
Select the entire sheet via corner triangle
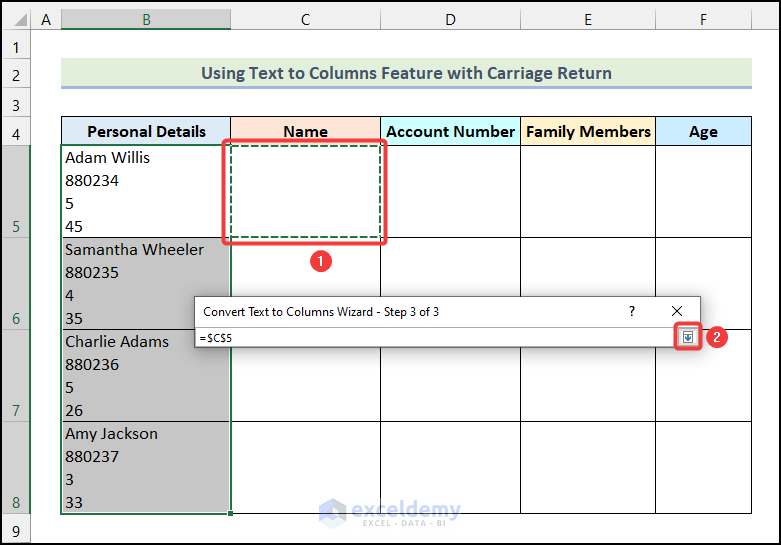pyautogui.click(x=17, y=19)
